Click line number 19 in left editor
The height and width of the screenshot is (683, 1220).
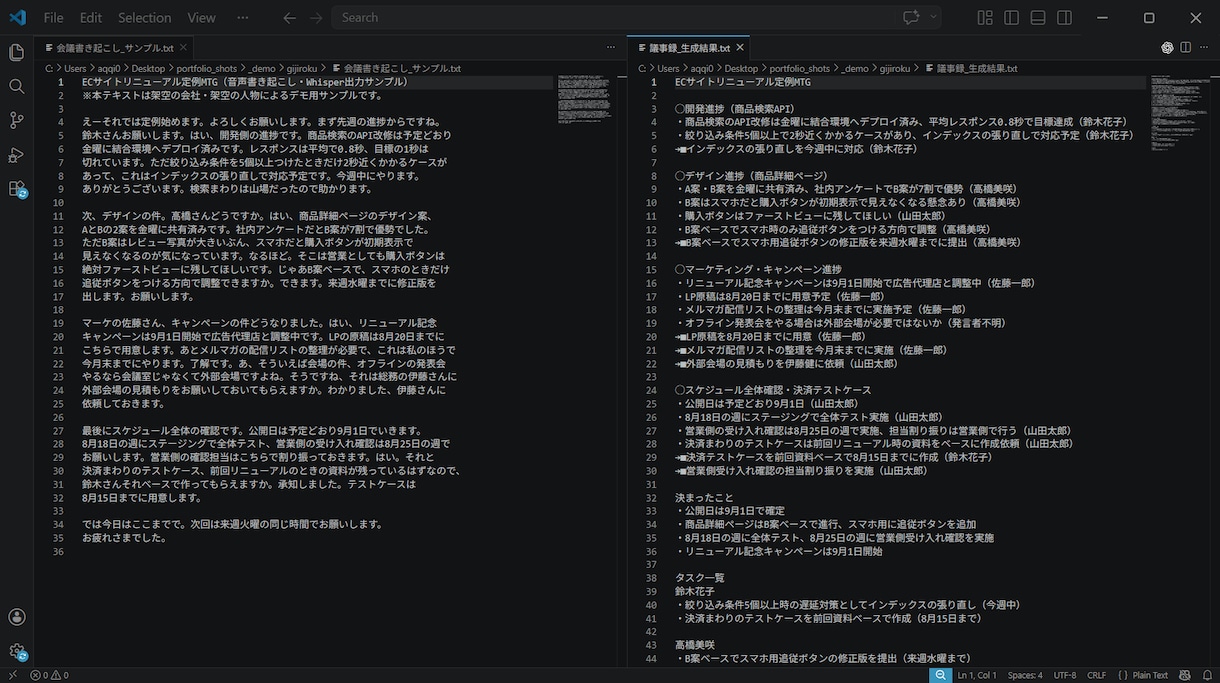[x=58, y=323]
